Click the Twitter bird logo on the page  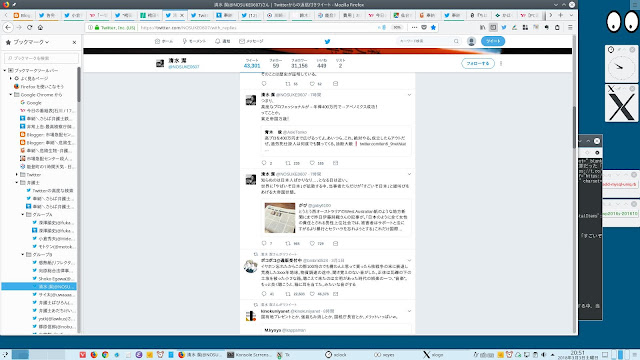[x=327, y=41]
